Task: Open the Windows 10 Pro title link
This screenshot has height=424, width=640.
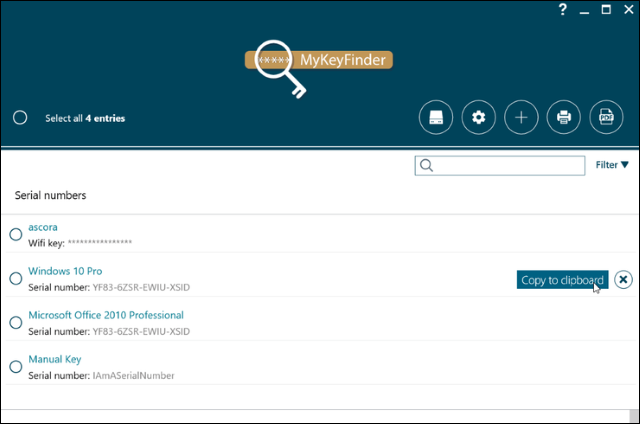Action: 65,271
